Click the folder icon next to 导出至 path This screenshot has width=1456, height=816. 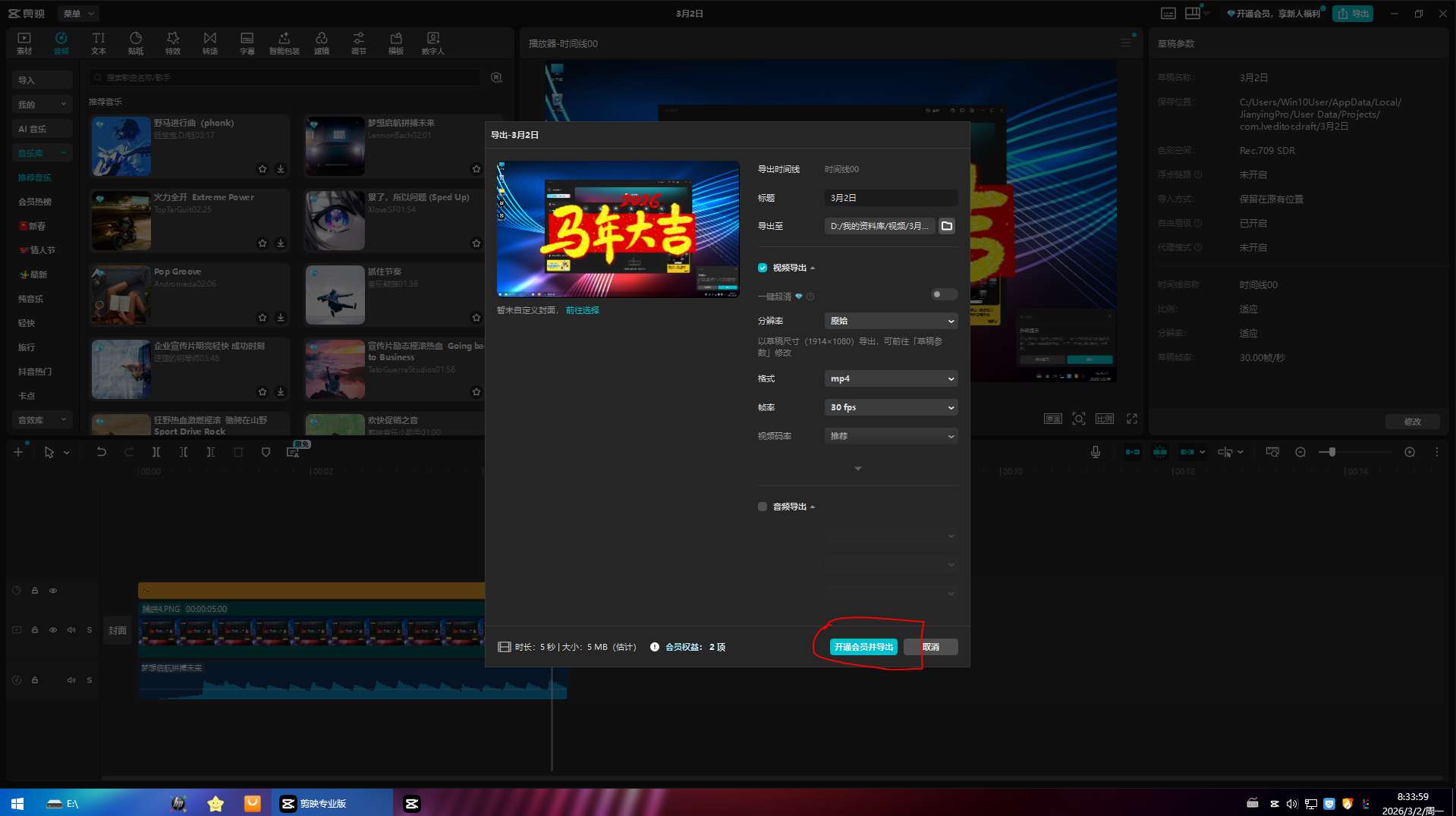click(x=946, y=226)
